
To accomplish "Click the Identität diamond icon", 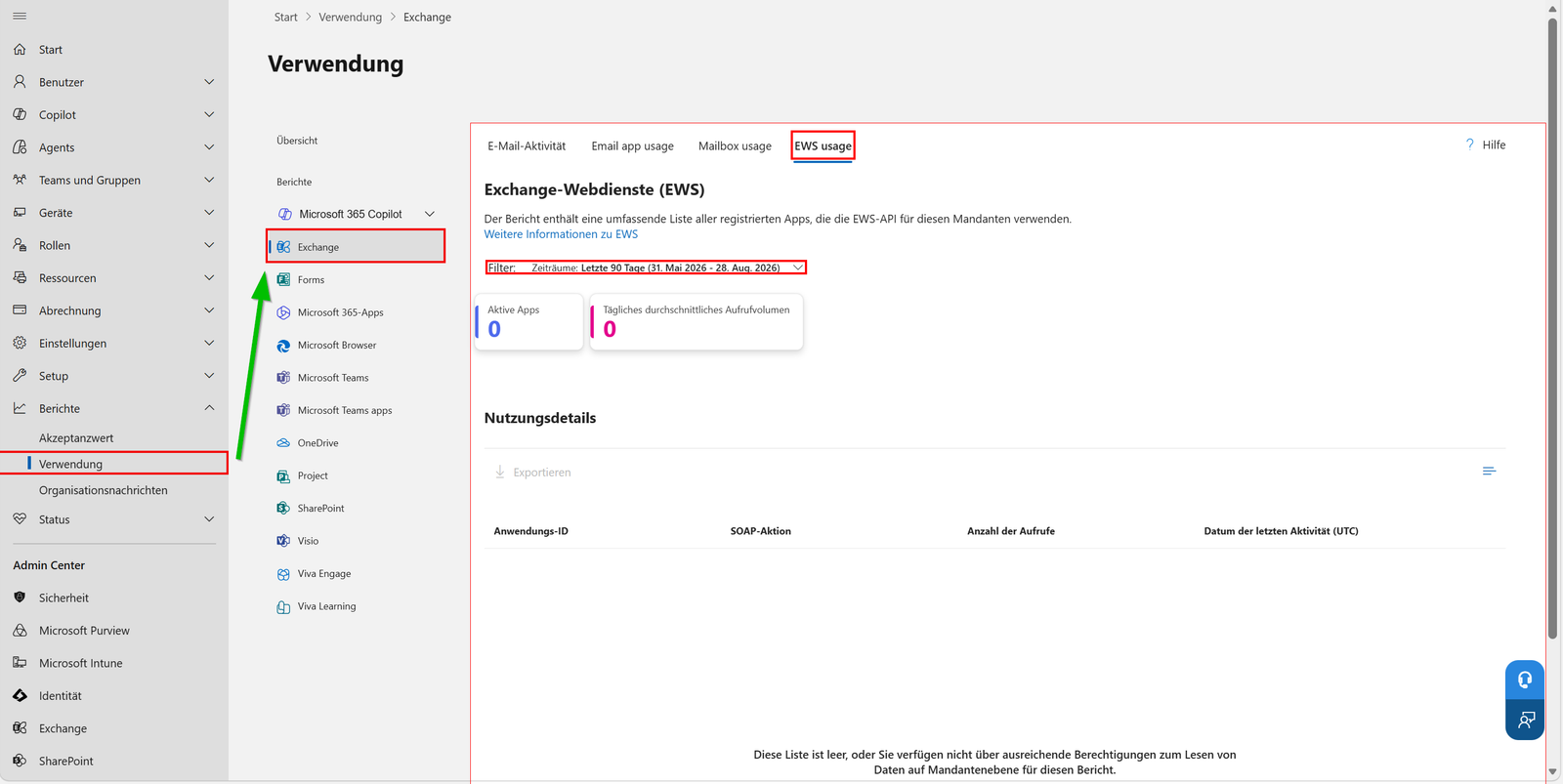I will (20, 696).
